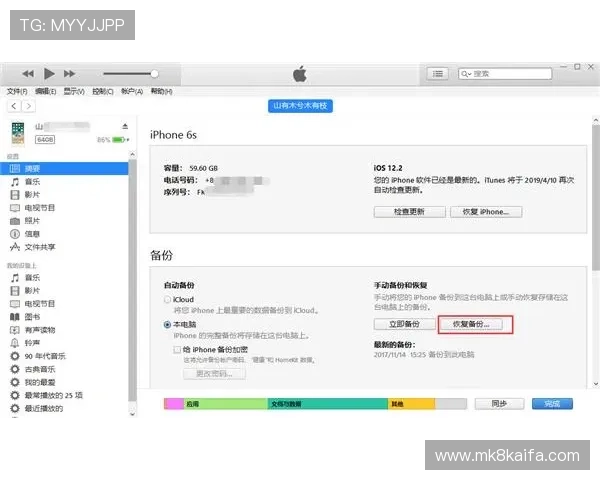Screen dimensions: 600x480
Task: Click the rewind playback button
Action: [x=28, y=73]
